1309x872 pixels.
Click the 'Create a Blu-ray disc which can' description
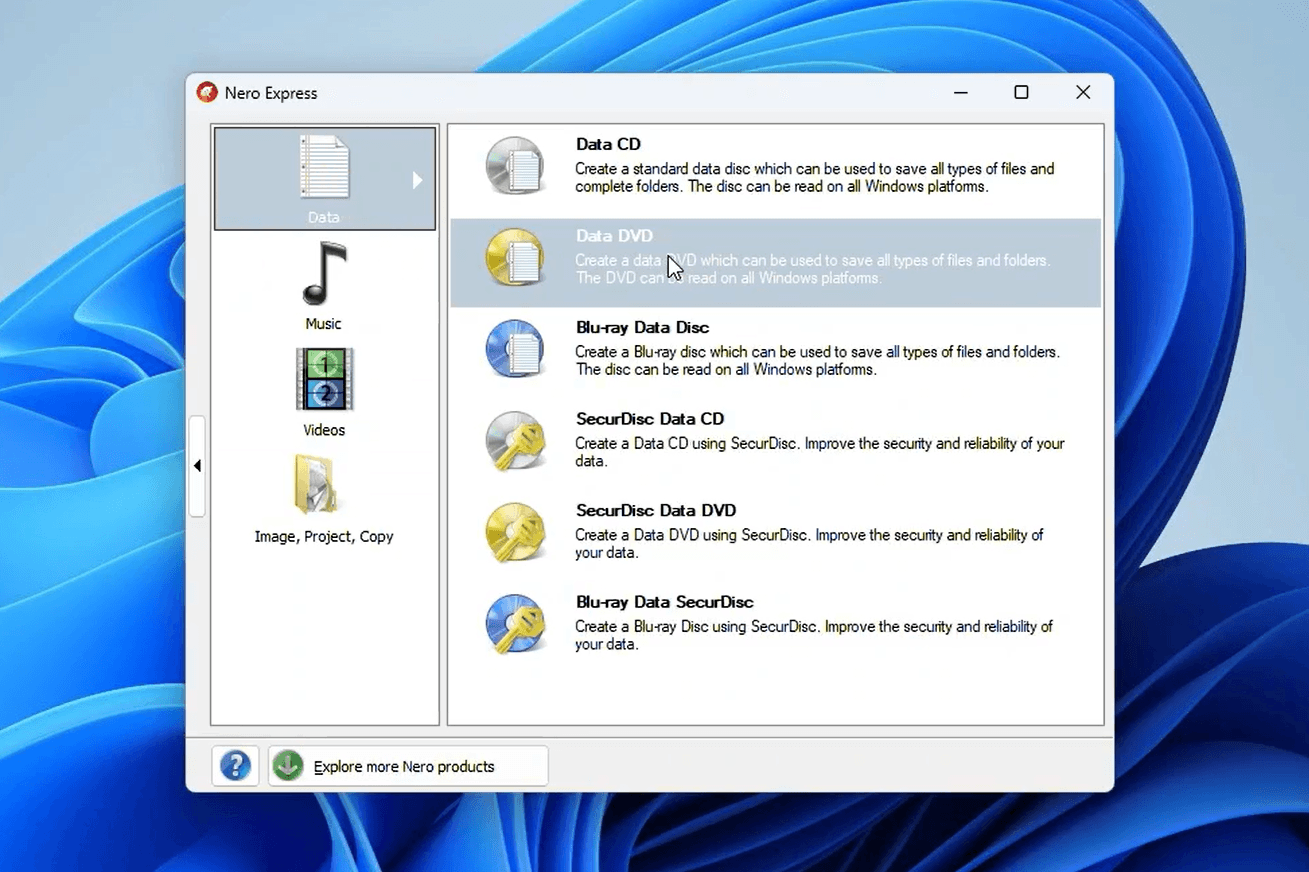[x=817, y=361]
